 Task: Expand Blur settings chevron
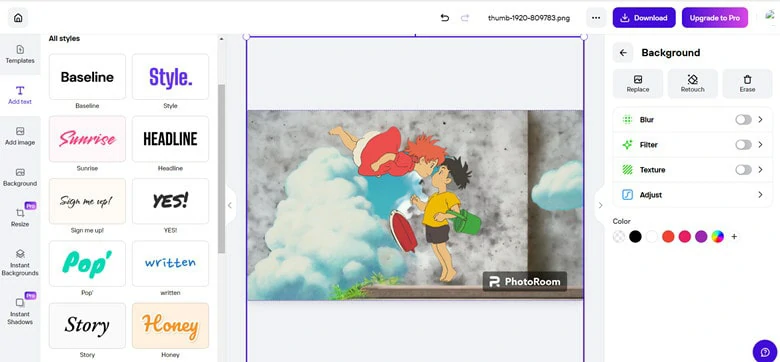pyautogui.click(x=760, y=120)
